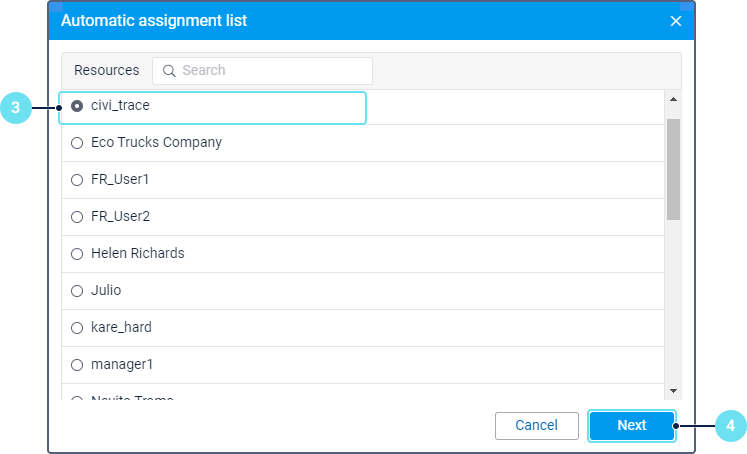Close the Automatic assignment list dialog
The width and height of the screenshot is (747, 454).
[x=676, y=21]
